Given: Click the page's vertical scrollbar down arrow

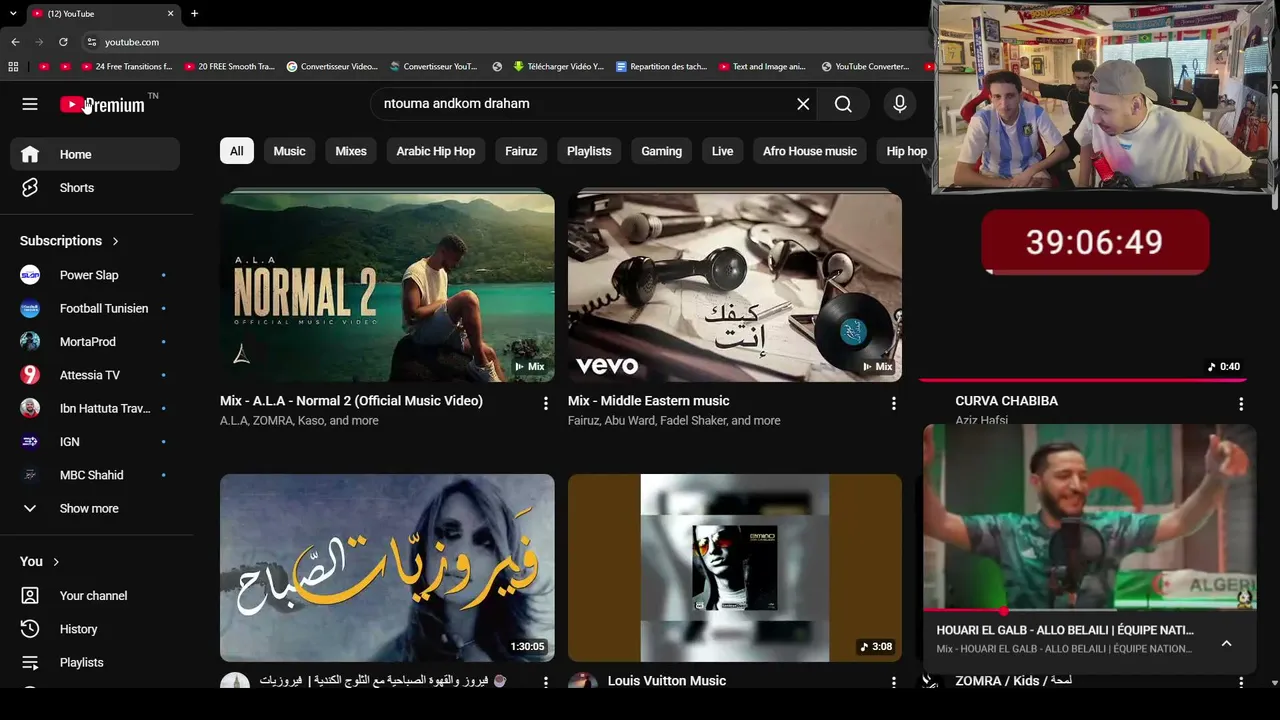Looking at the screenshot, I should pos(1274,683).
